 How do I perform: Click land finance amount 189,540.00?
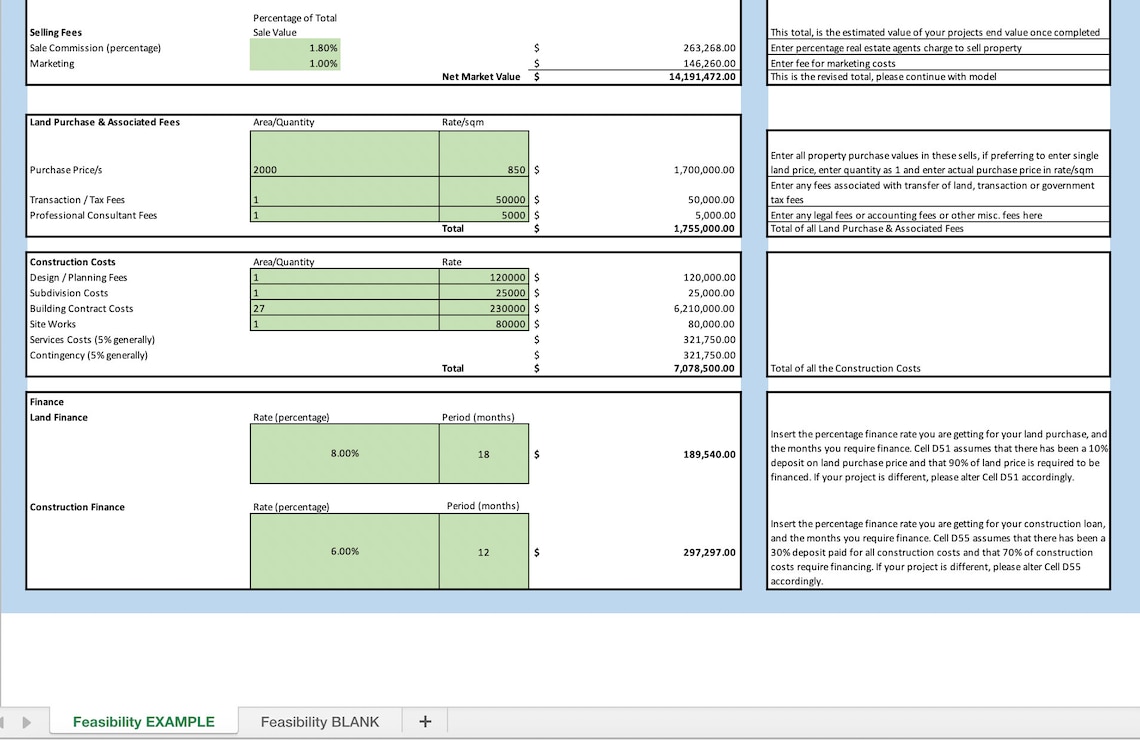tap(709, 454)
